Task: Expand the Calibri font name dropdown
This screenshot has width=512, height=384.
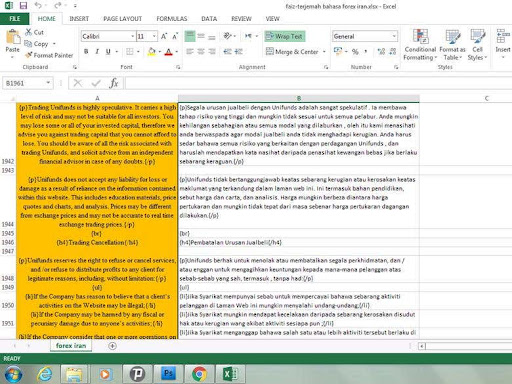Action: (132, 36)
